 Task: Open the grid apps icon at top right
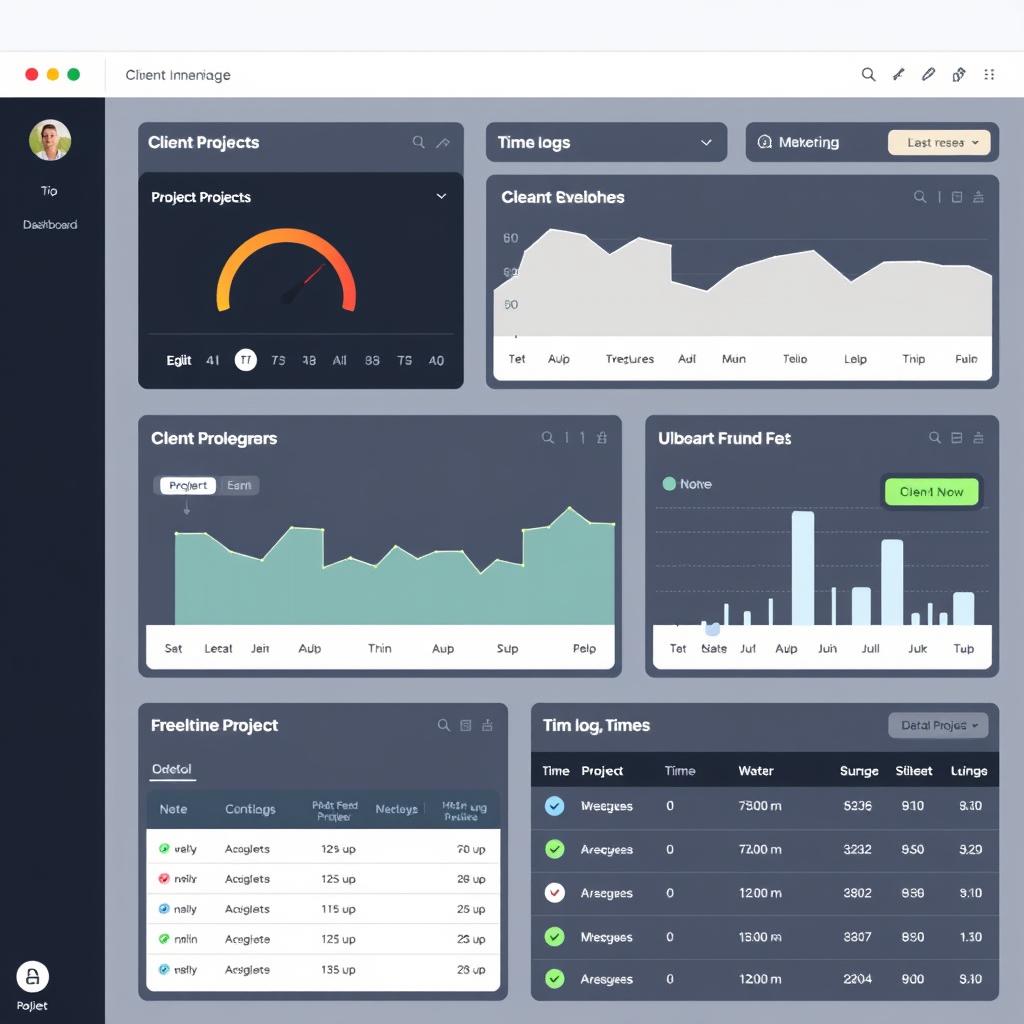tap(990, 74)
